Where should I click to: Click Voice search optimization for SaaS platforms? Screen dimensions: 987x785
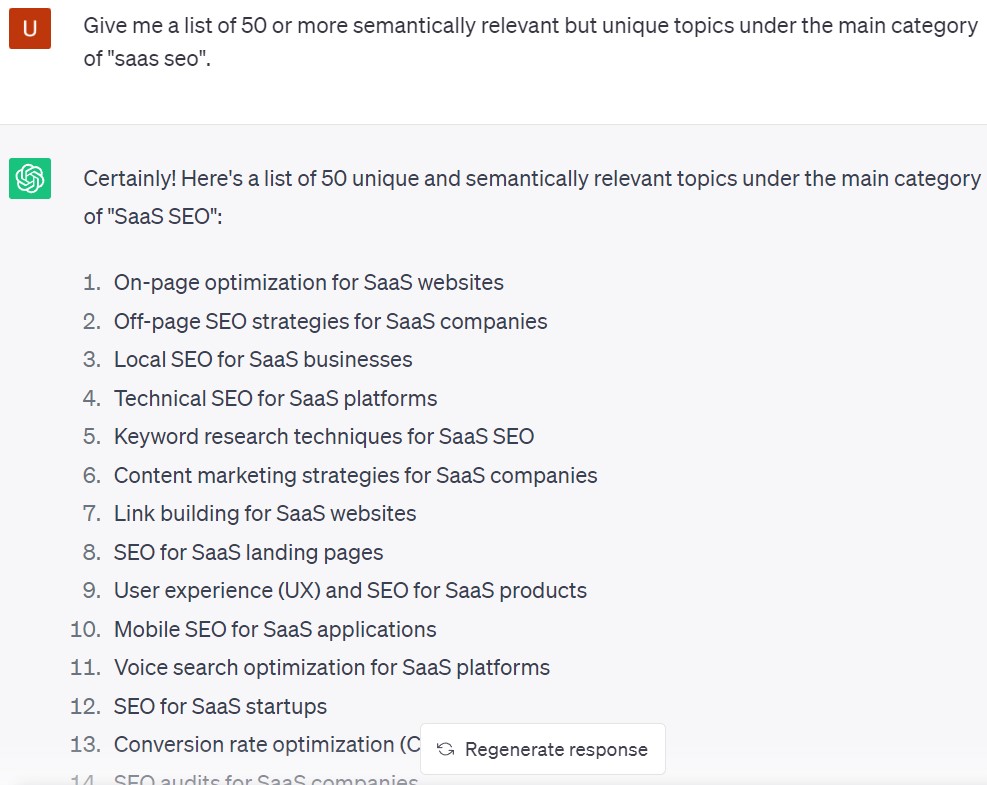pos(332,668)
